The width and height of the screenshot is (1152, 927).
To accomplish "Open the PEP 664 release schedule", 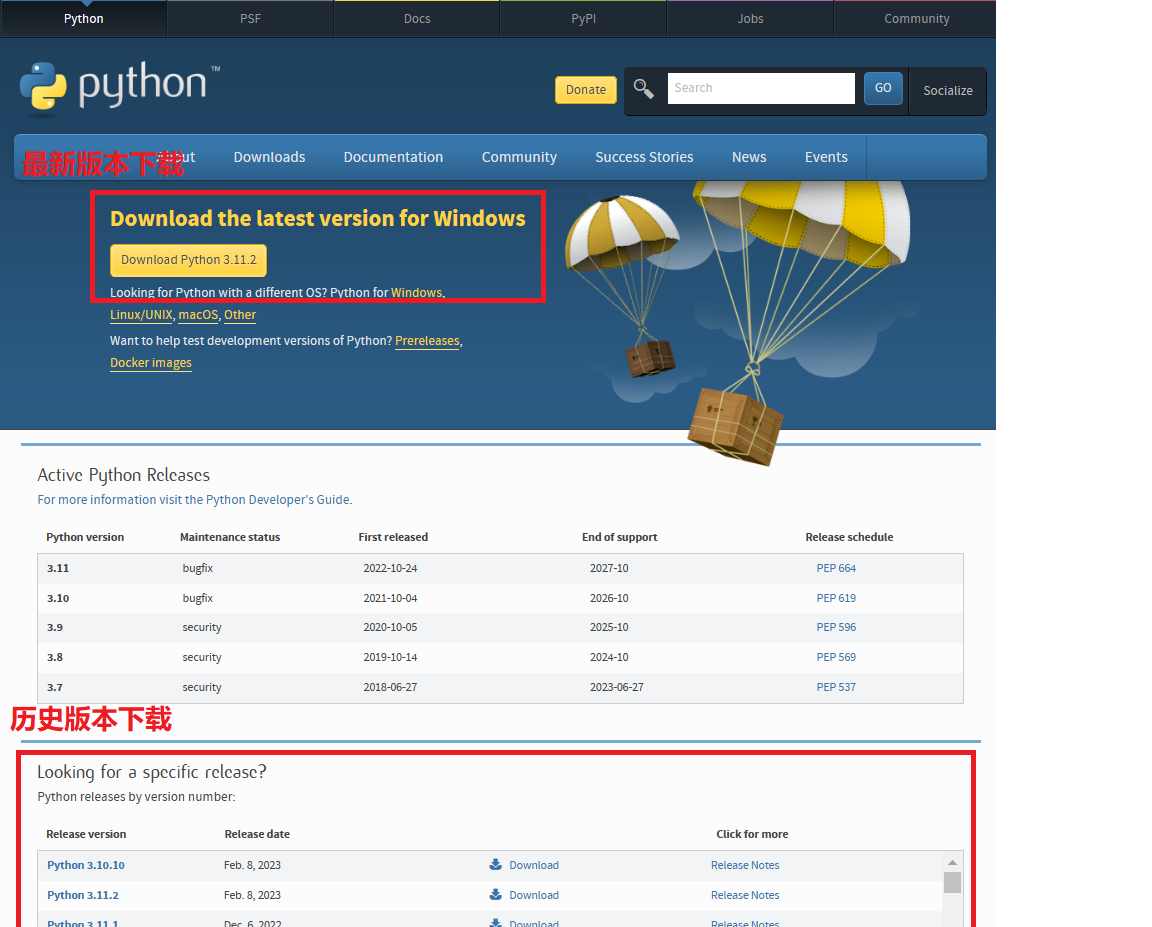I will pos(836,568).
